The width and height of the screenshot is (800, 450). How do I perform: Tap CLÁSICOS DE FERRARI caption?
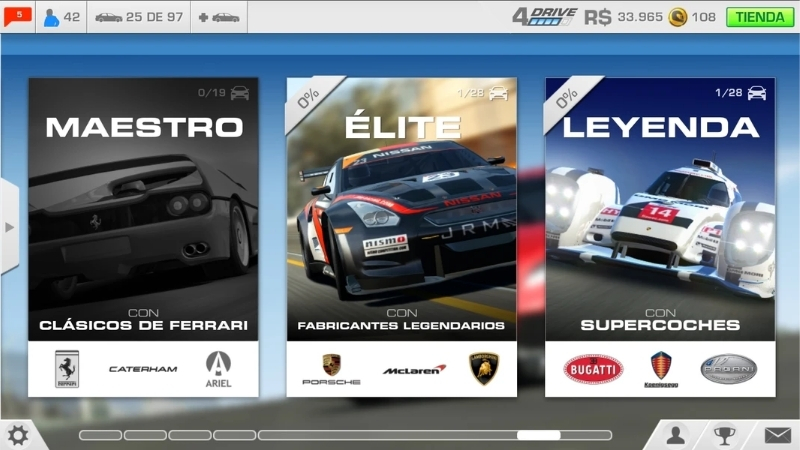coord(143,325)
